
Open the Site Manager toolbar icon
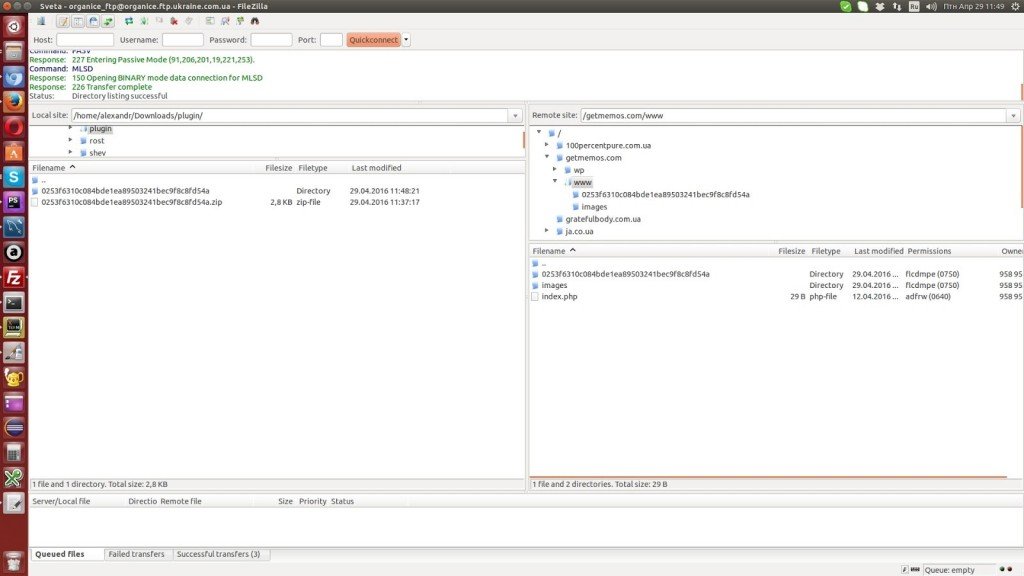click(x=40, y=21)
